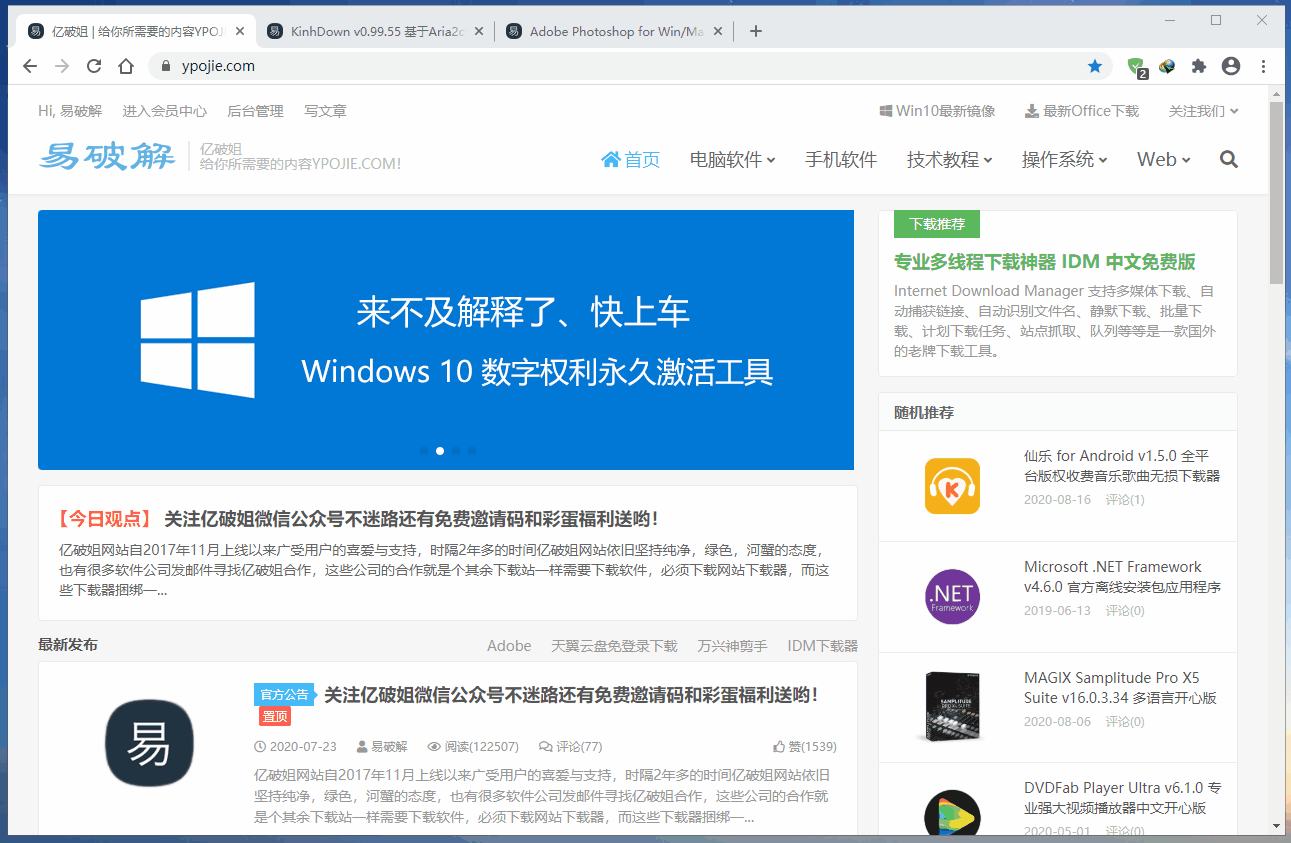This screenshot has width=1291, height=843.
Task: Open the 最新Office下载 link
Action: (1082, 111)
